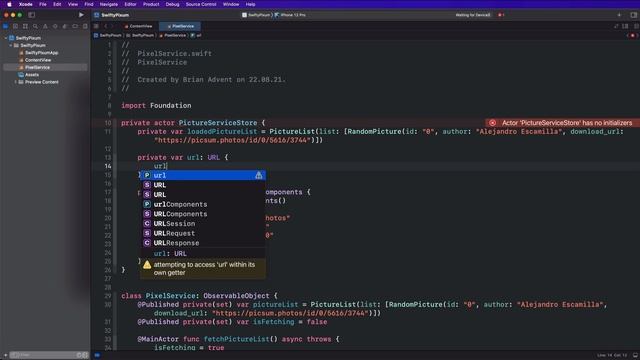This screenshot has height=360, width=640.
Task: Open the Navigate menu
Action: [109, 4]
